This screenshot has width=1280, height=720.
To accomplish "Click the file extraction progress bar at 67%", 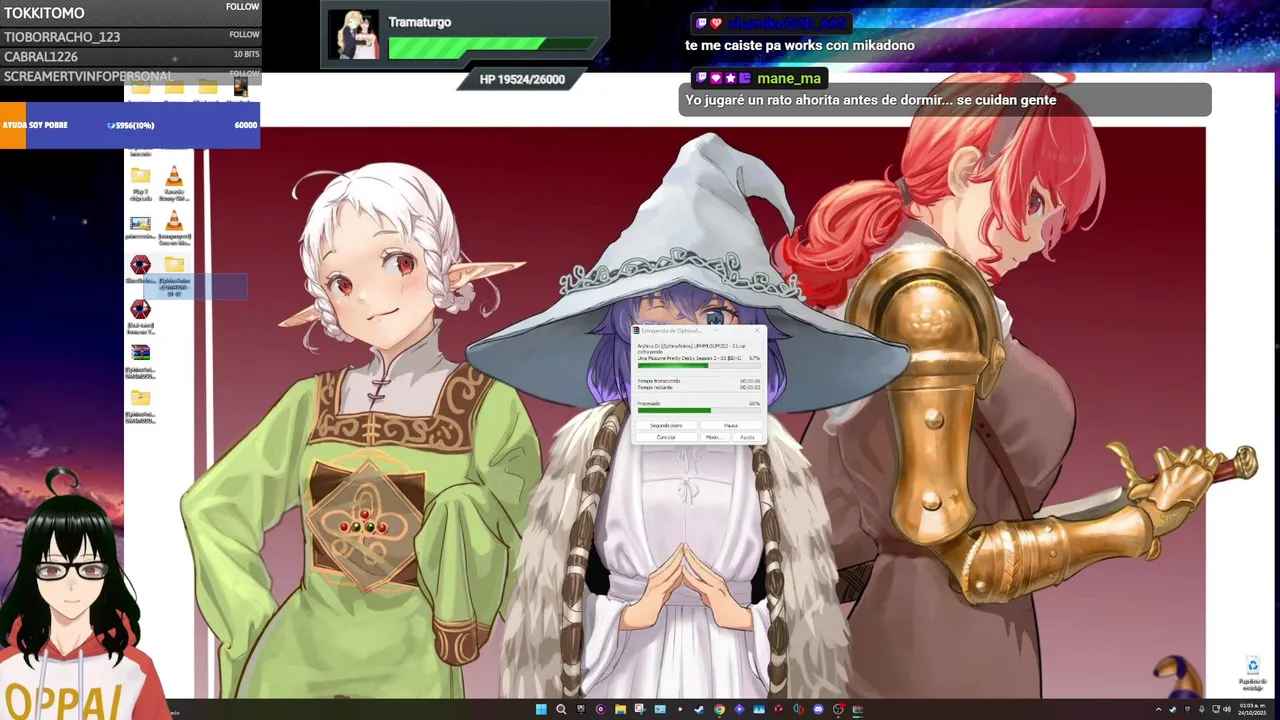I will tap(699, 365).
